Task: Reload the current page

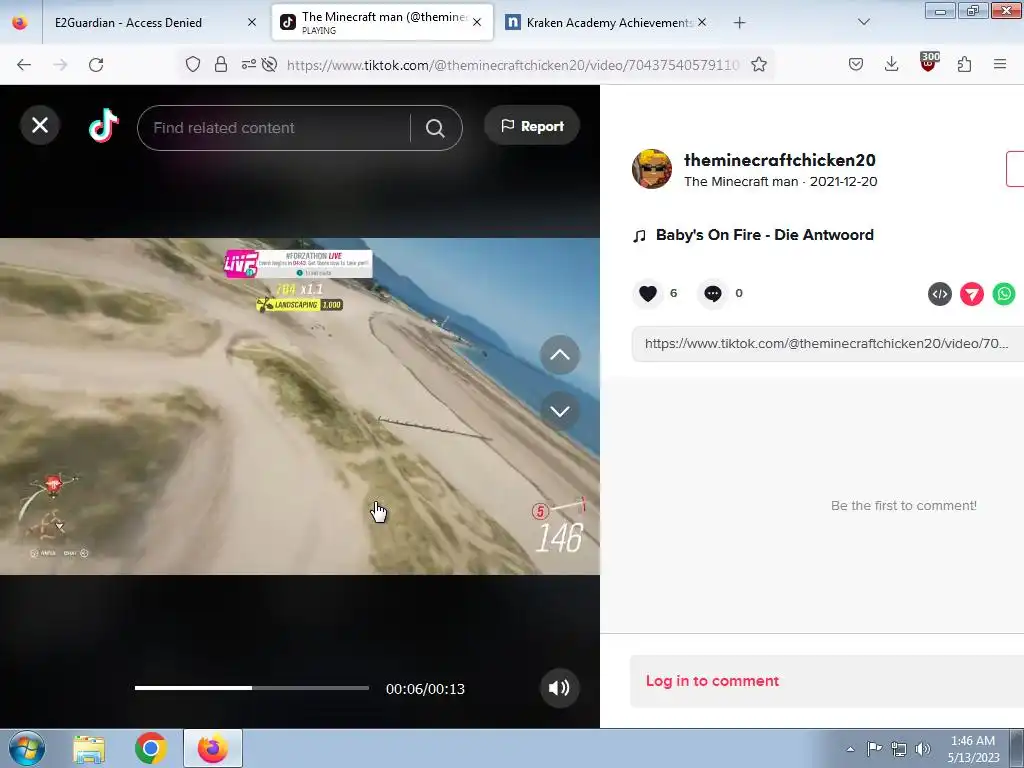Action: 96,65
